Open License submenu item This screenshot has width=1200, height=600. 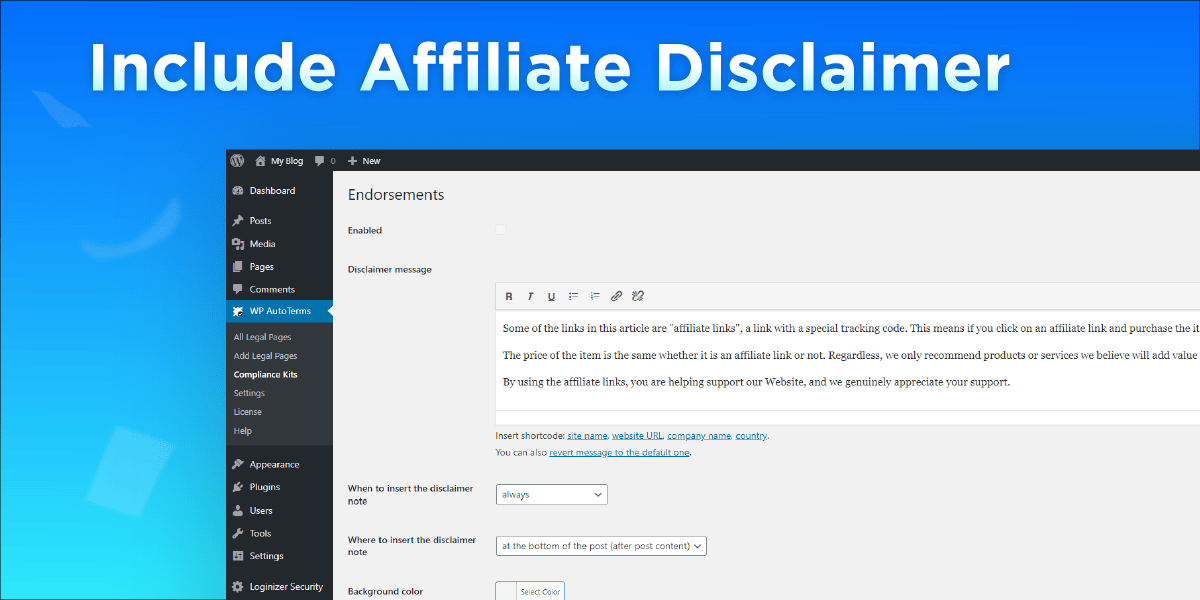248,412
